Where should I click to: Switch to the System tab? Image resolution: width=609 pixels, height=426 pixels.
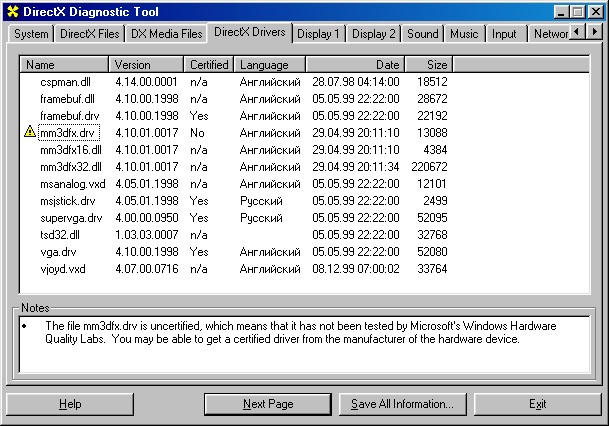pyautogui.click(x=31, y=34)
